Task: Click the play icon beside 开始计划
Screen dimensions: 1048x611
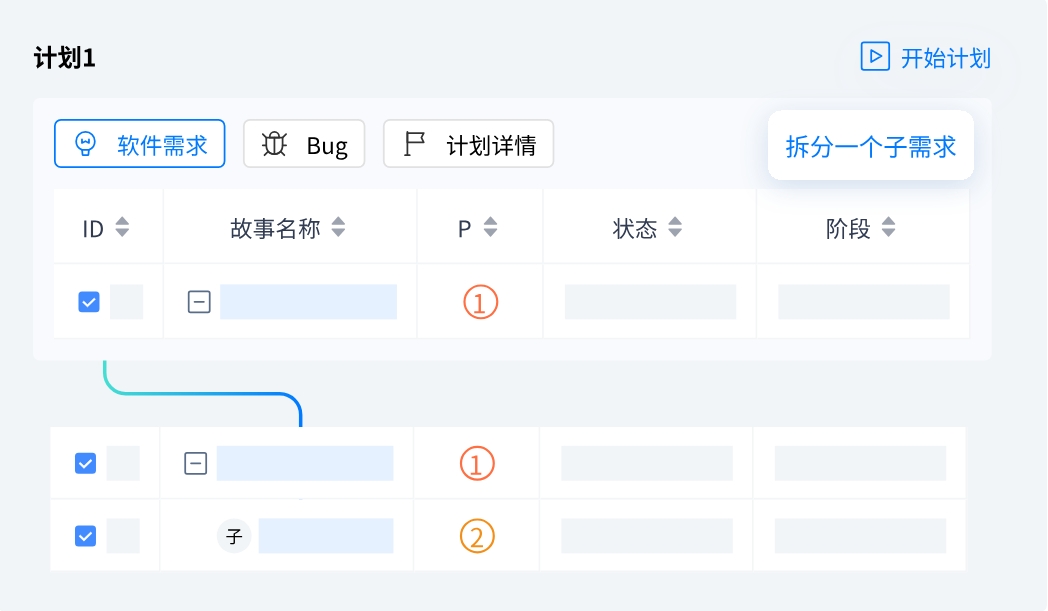Action: click(x=875, y=57)
